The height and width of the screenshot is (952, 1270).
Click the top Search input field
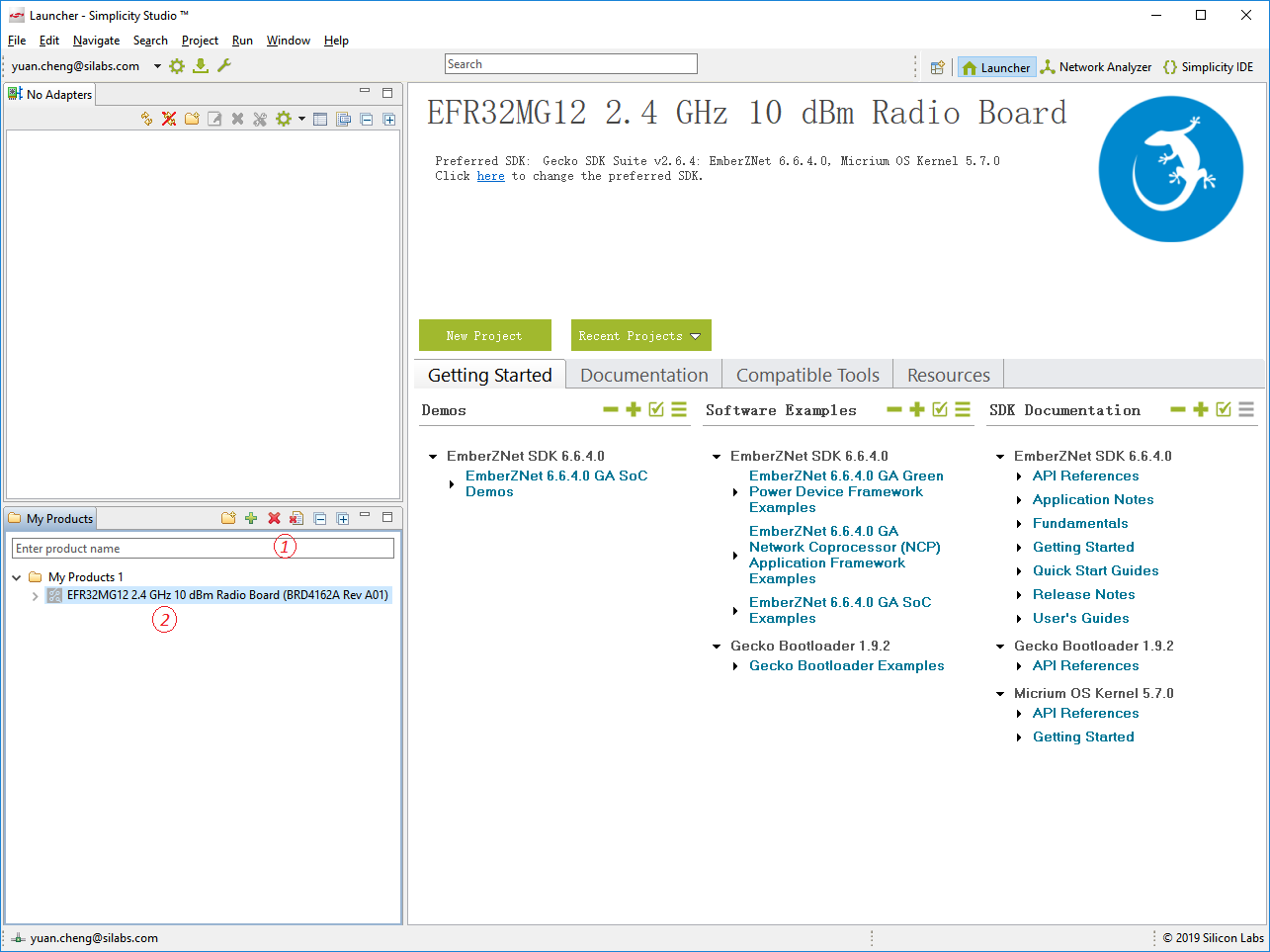(x=571, y=64)
